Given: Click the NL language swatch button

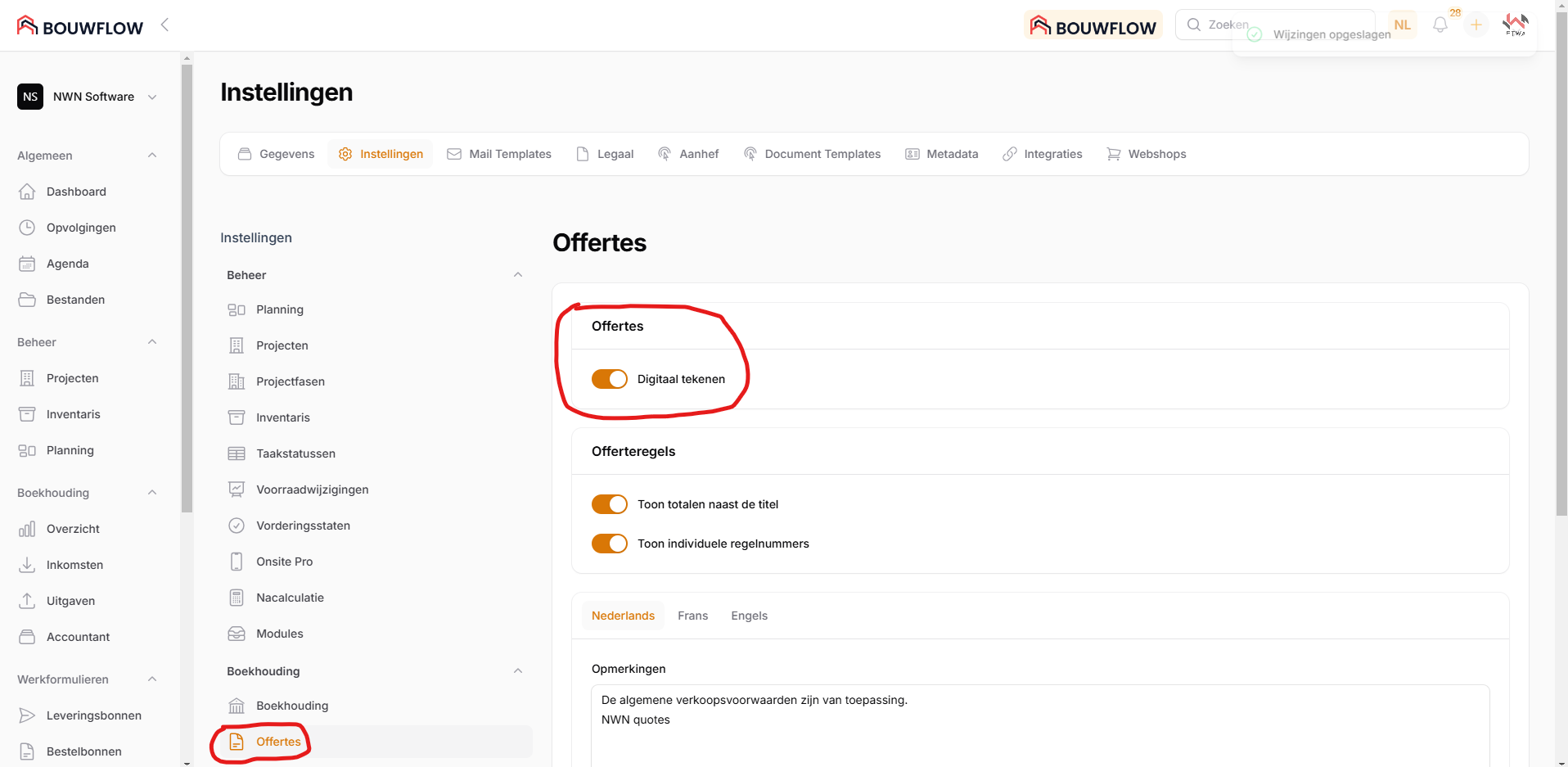Looking at the screenshot, I should tap(1402, 25).
